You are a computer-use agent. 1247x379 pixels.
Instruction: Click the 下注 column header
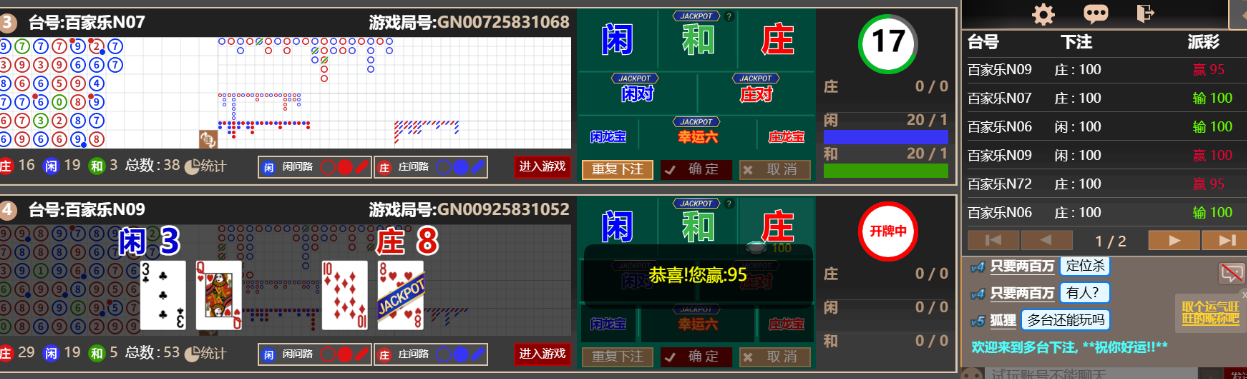pyautogui.click(x=1076, y=43)
